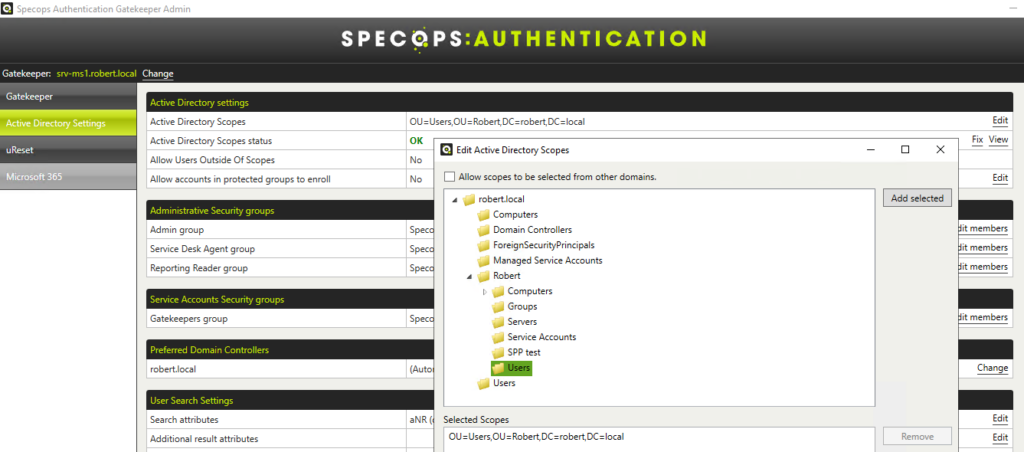Collapse the Robert OU node
Screen dimensions: 1024x452
[469, 277]
